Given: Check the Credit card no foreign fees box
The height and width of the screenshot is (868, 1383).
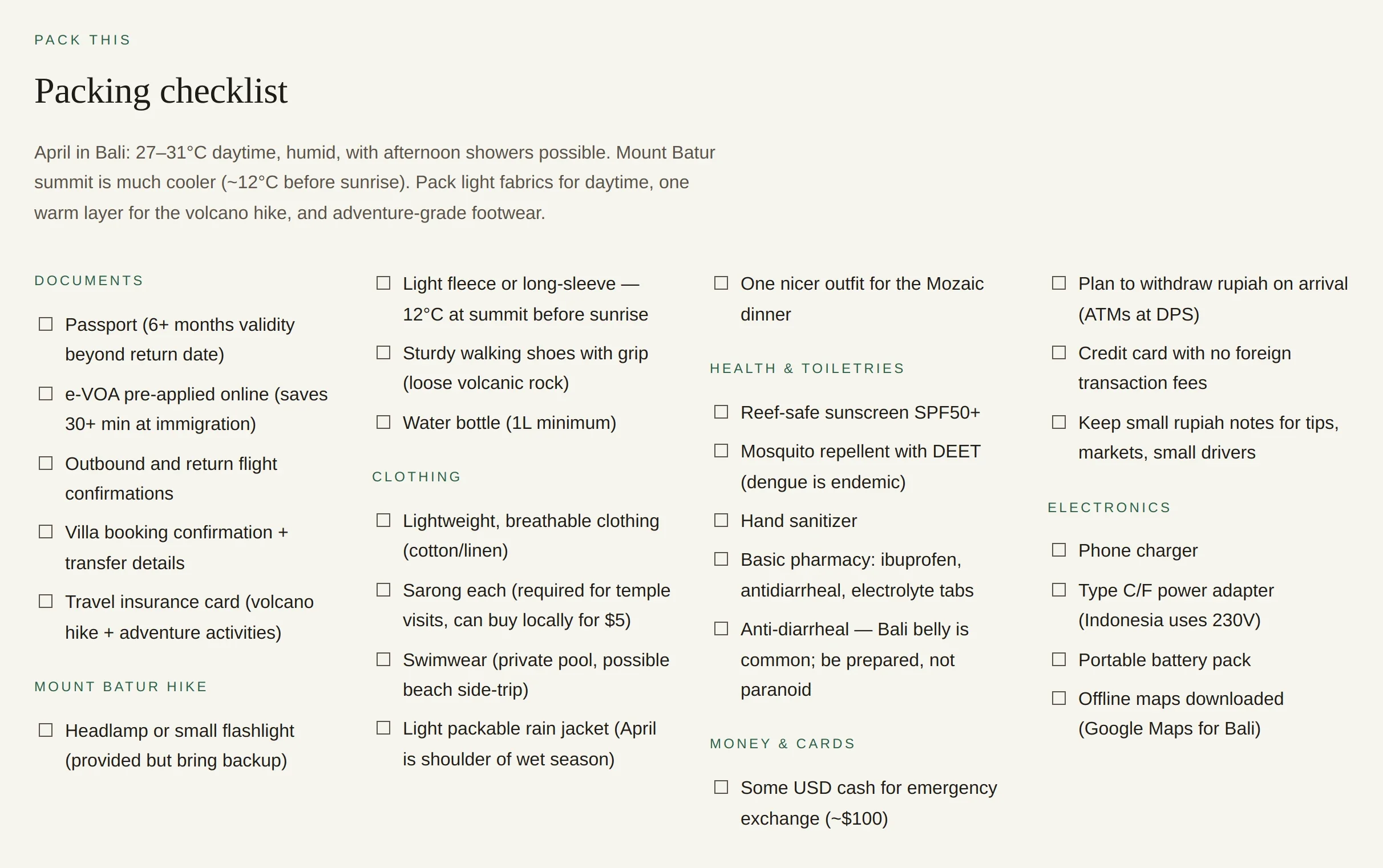Looking at the screenshot, I should 1058,352.
